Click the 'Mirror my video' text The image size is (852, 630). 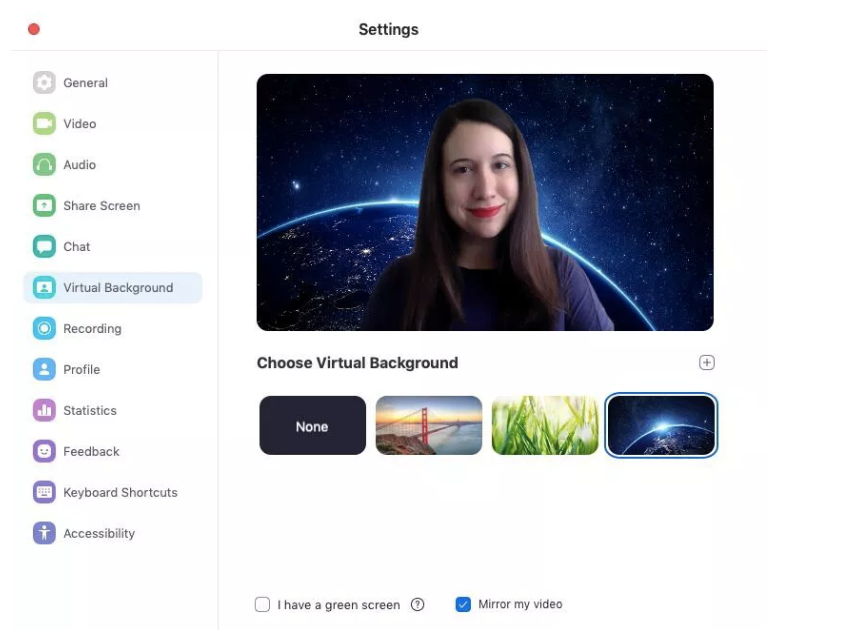[520, 604]
